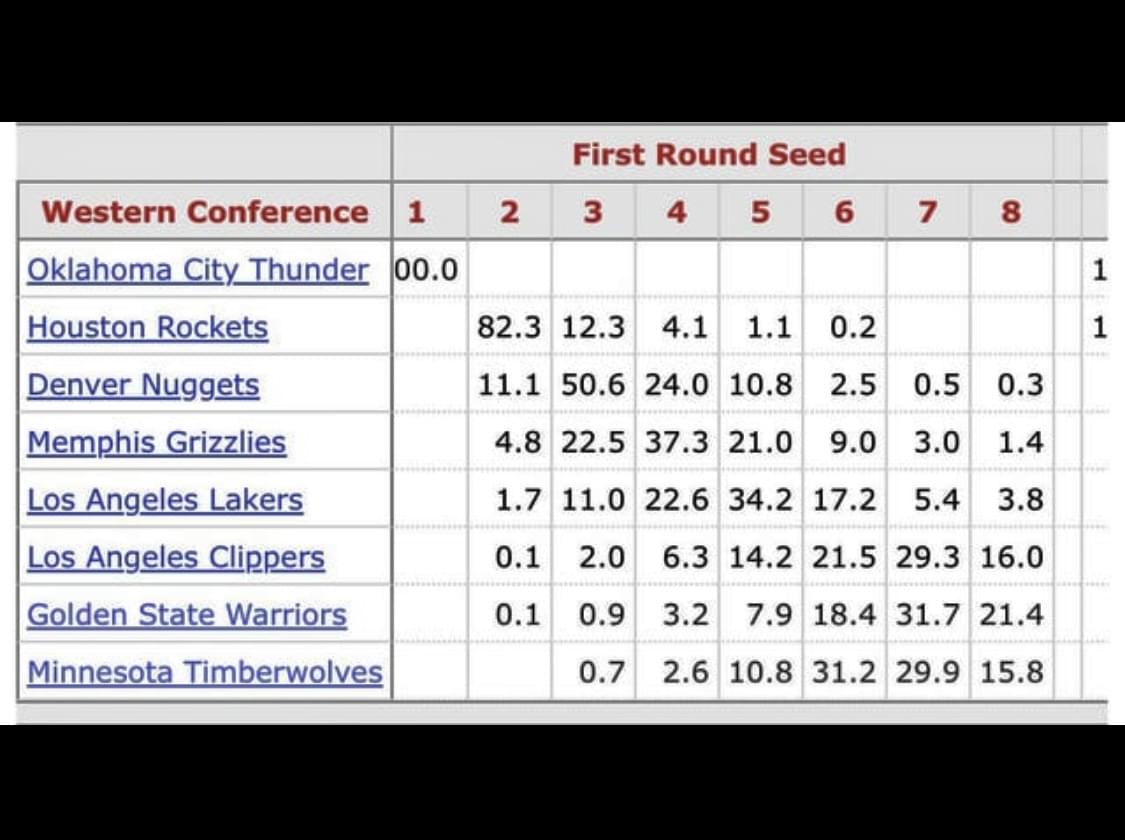Select the seed 8 column header
This screenshot has width=1125, height=840.
pos(1011,212)
